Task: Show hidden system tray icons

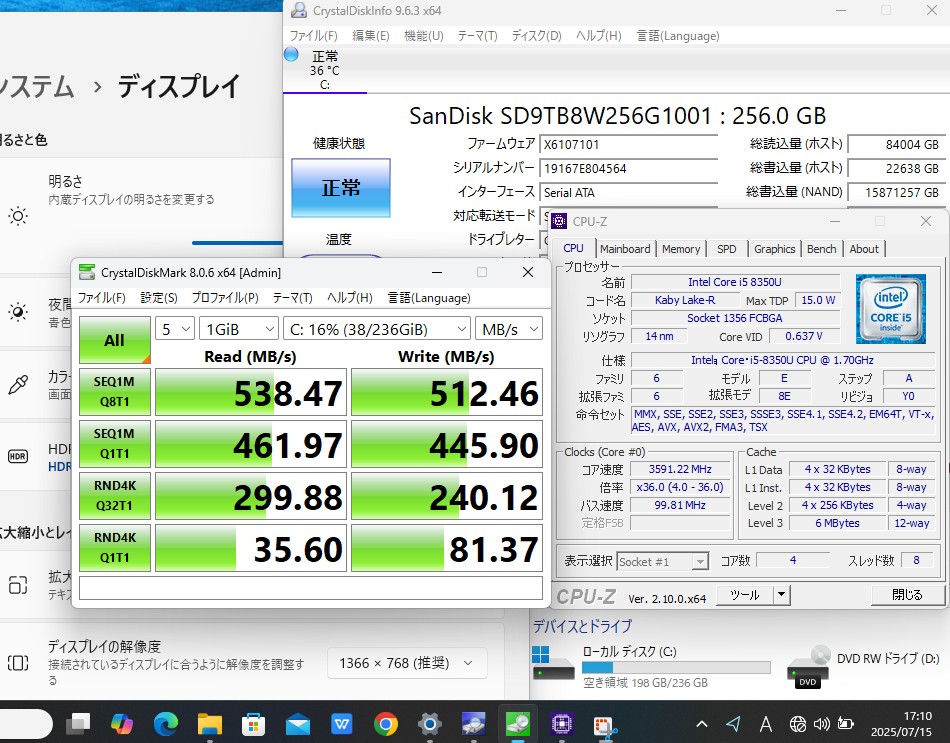Action: [x=702, y=724]
